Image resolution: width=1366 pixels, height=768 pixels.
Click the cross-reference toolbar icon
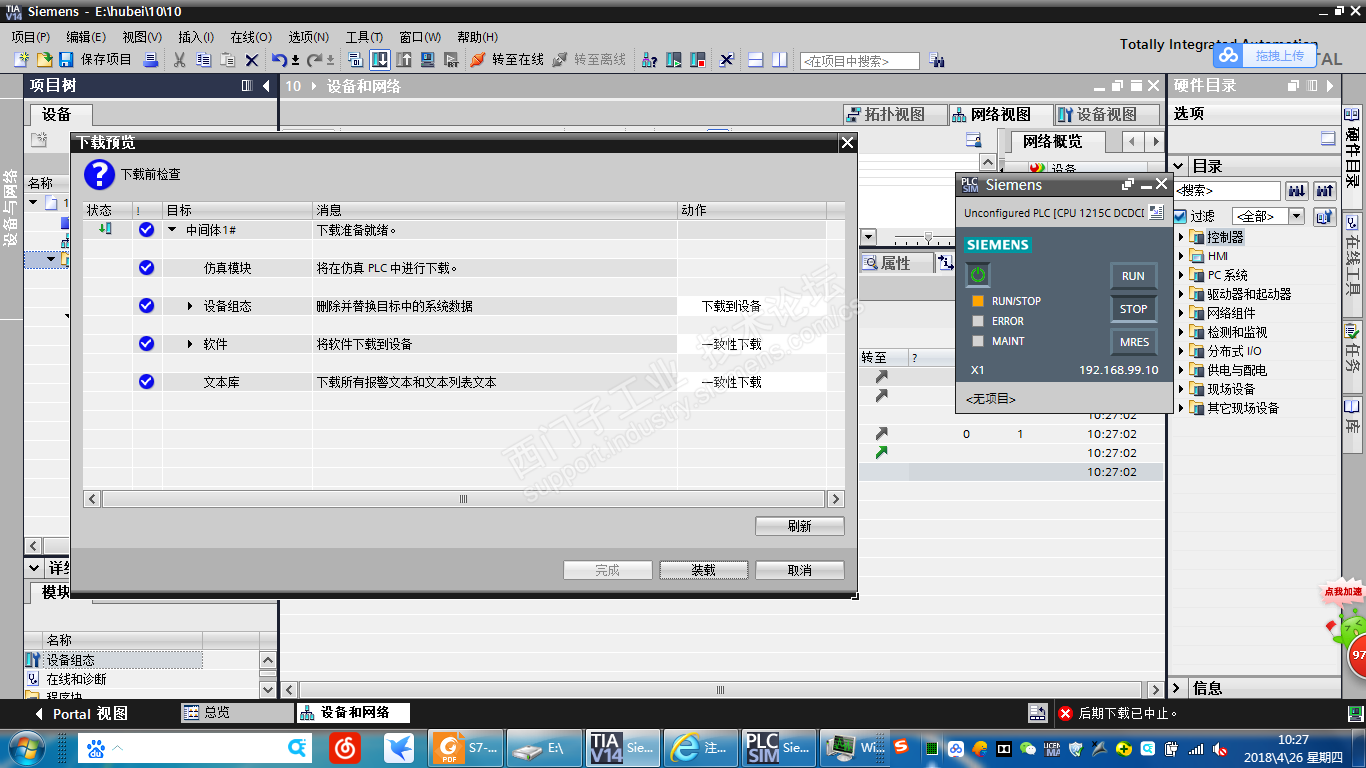tap(727, 60)
